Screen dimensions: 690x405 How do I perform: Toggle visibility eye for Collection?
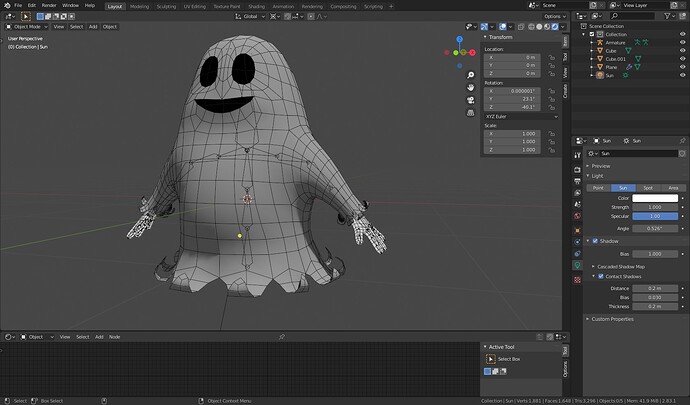tap(683, 34)
